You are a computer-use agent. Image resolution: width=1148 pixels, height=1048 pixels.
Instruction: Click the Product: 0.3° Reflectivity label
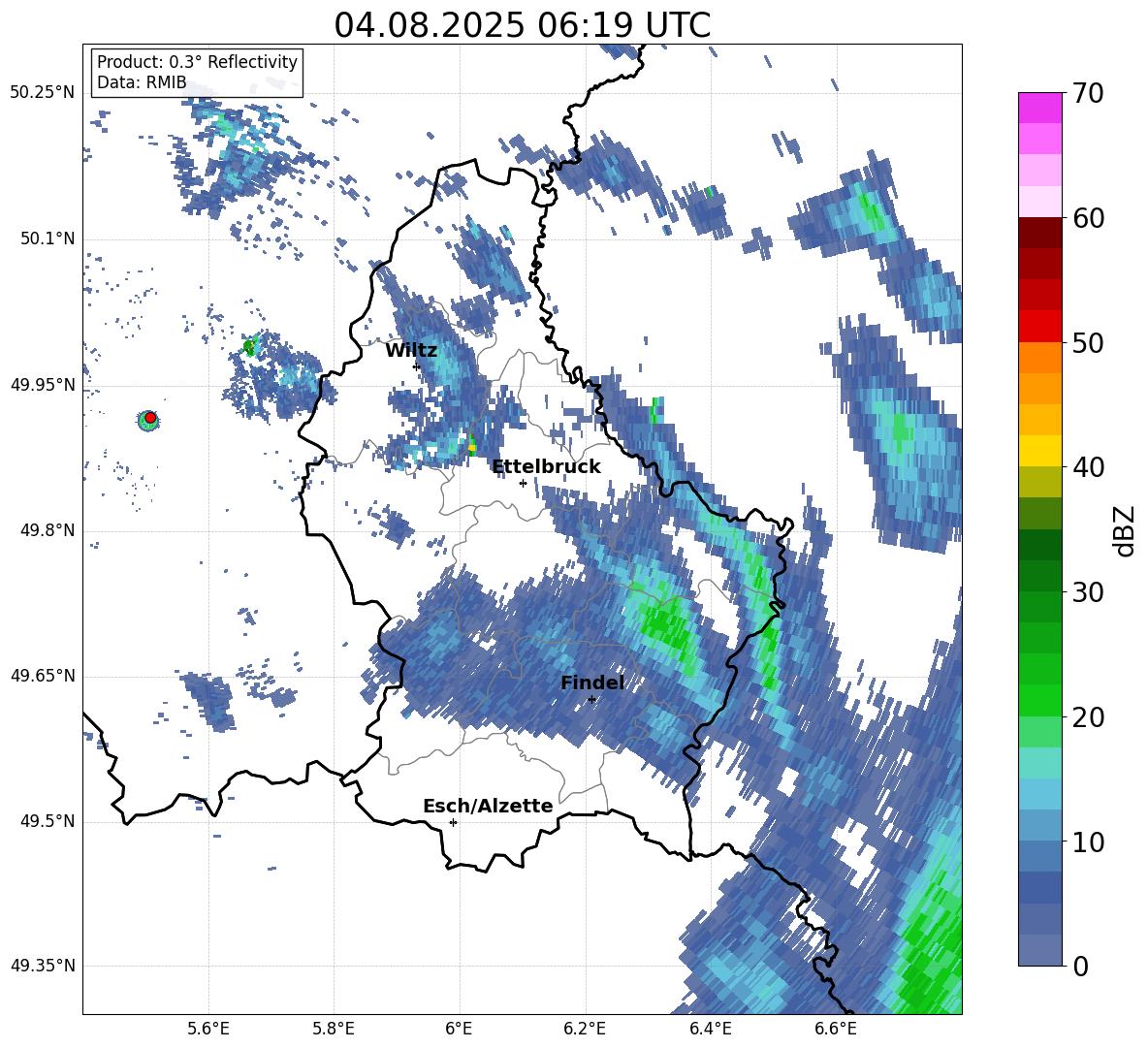click(x=197, y=62)
